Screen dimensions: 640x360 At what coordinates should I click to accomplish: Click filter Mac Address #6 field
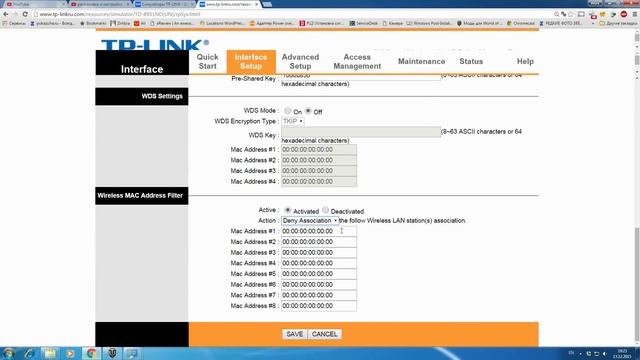coord(319,284)
